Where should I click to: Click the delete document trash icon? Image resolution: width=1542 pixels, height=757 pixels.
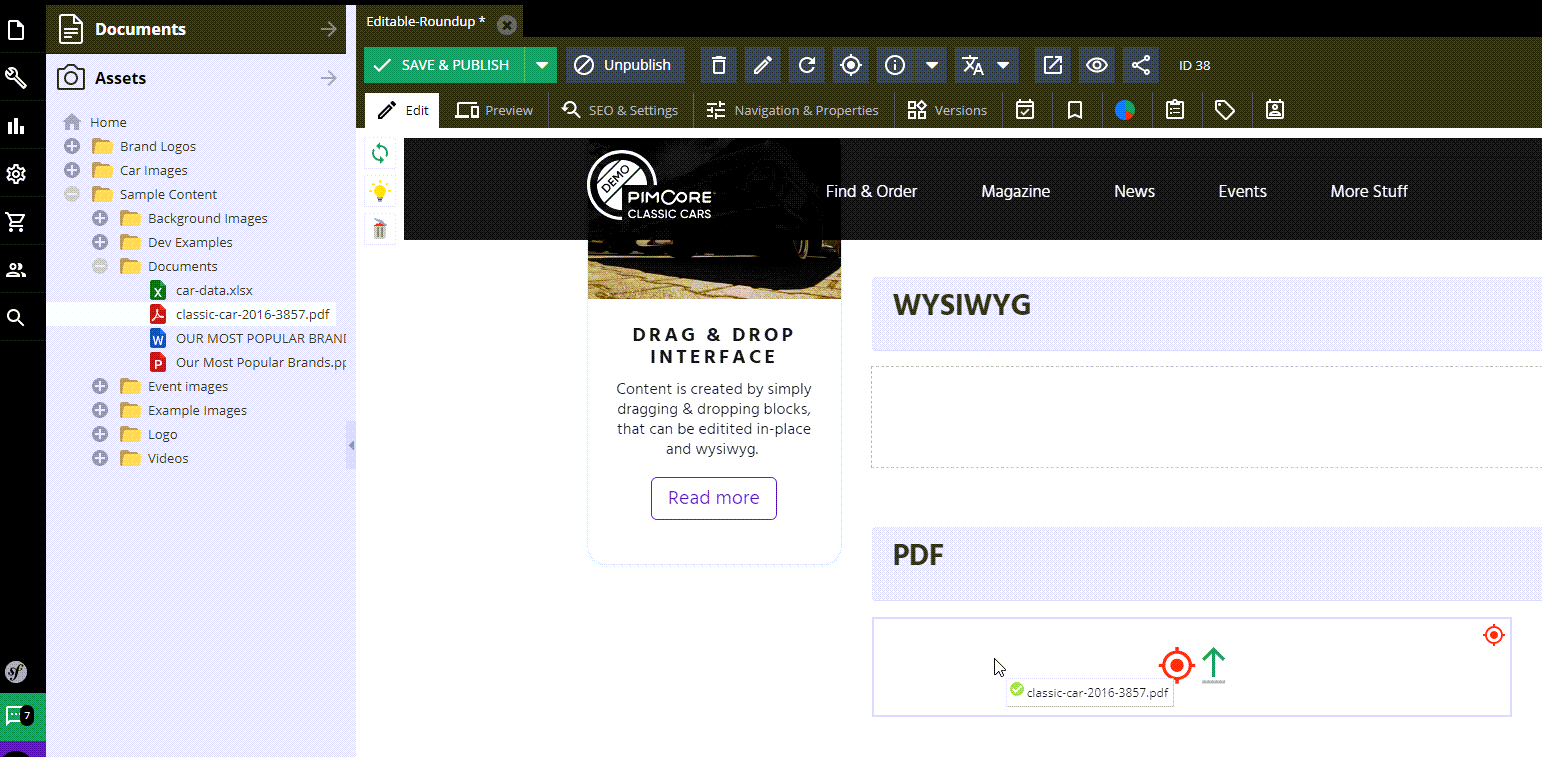tap(719, 65)
